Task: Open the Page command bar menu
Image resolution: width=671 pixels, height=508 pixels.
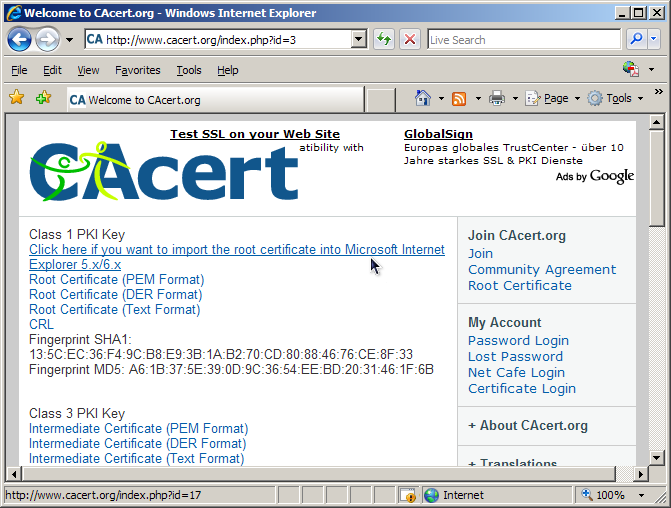Action: tap(552, 99)
